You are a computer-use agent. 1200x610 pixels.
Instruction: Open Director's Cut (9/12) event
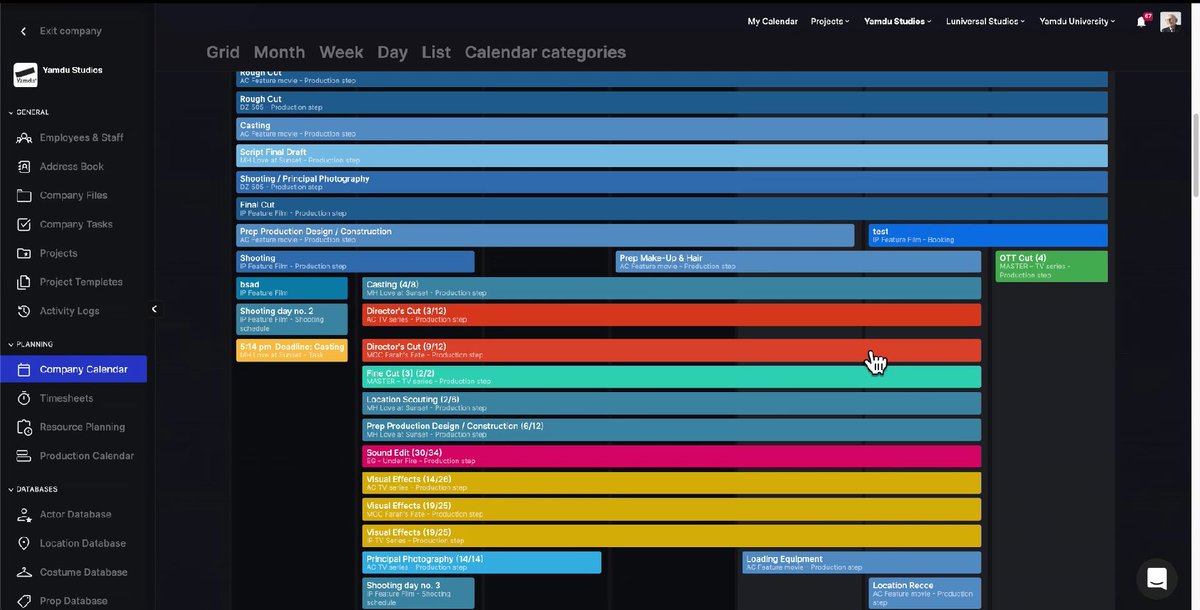671,350
